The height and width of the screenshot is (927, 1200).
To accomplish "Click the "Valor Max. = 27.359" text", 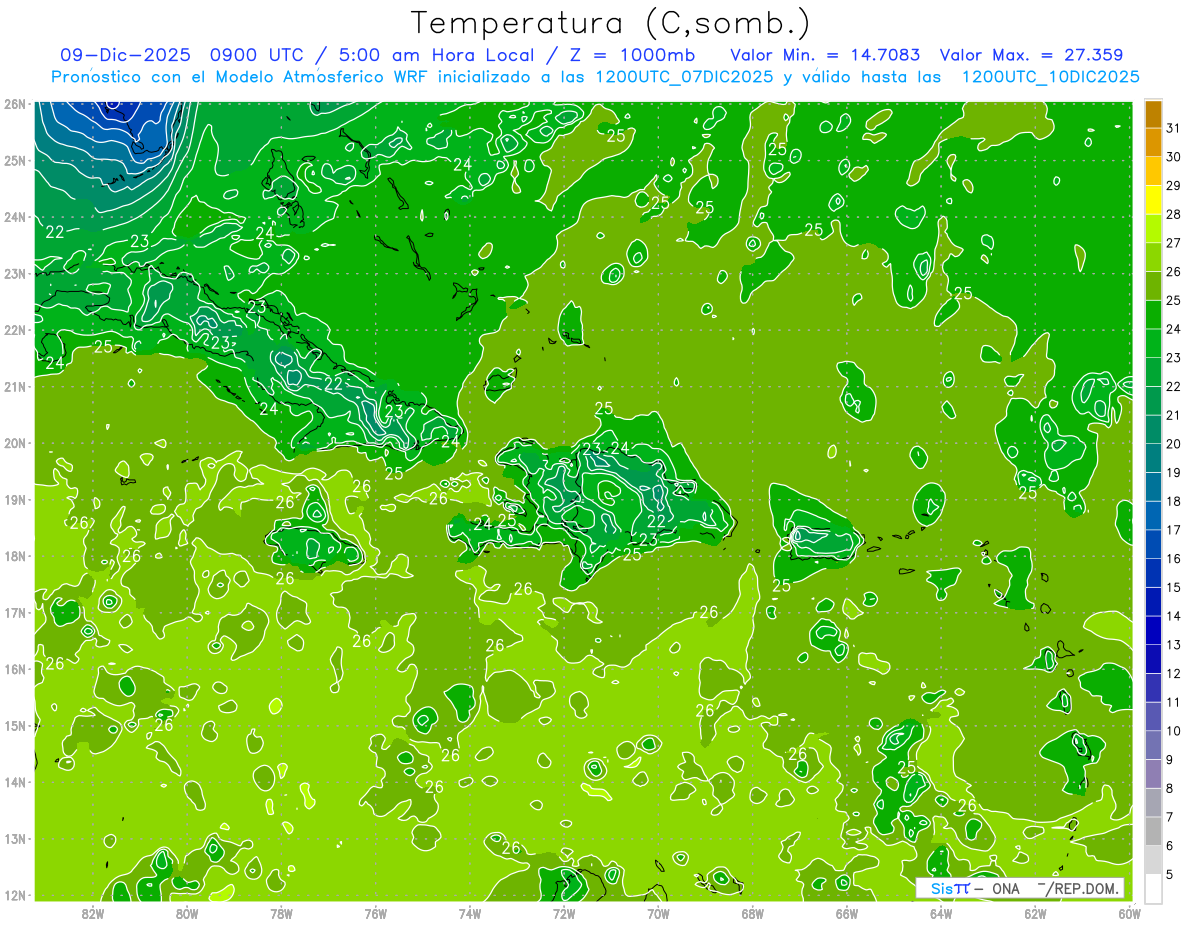I will tap(1031, 55).
